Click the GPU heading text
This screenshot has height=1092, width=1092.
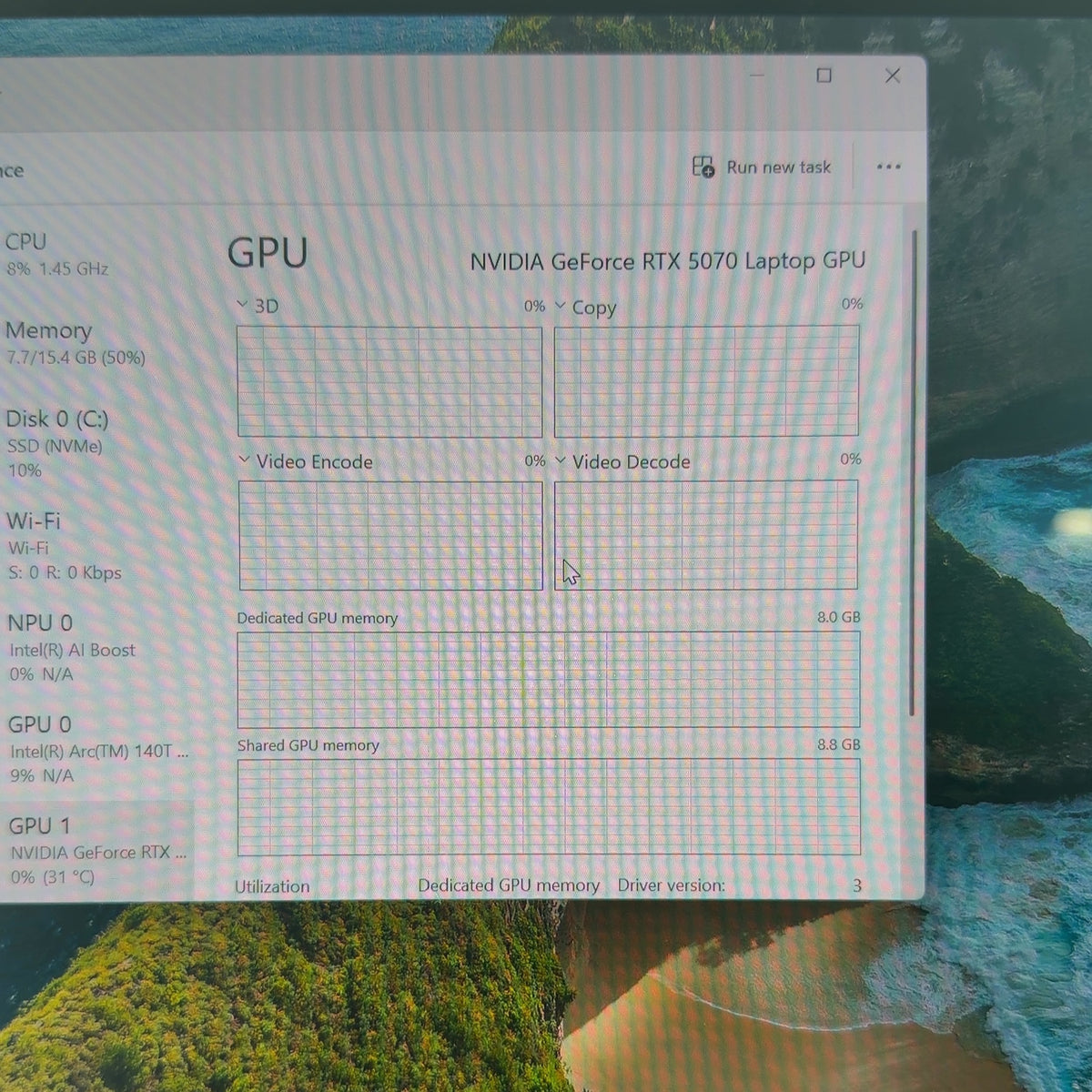(x=268, y=253)
